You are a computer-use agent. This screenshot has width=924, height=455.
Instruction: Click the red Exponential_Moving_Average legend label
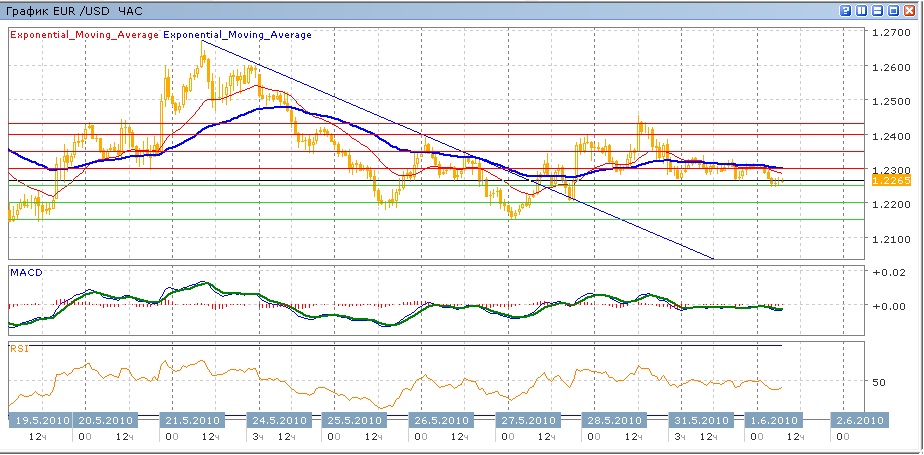(84, 34)
